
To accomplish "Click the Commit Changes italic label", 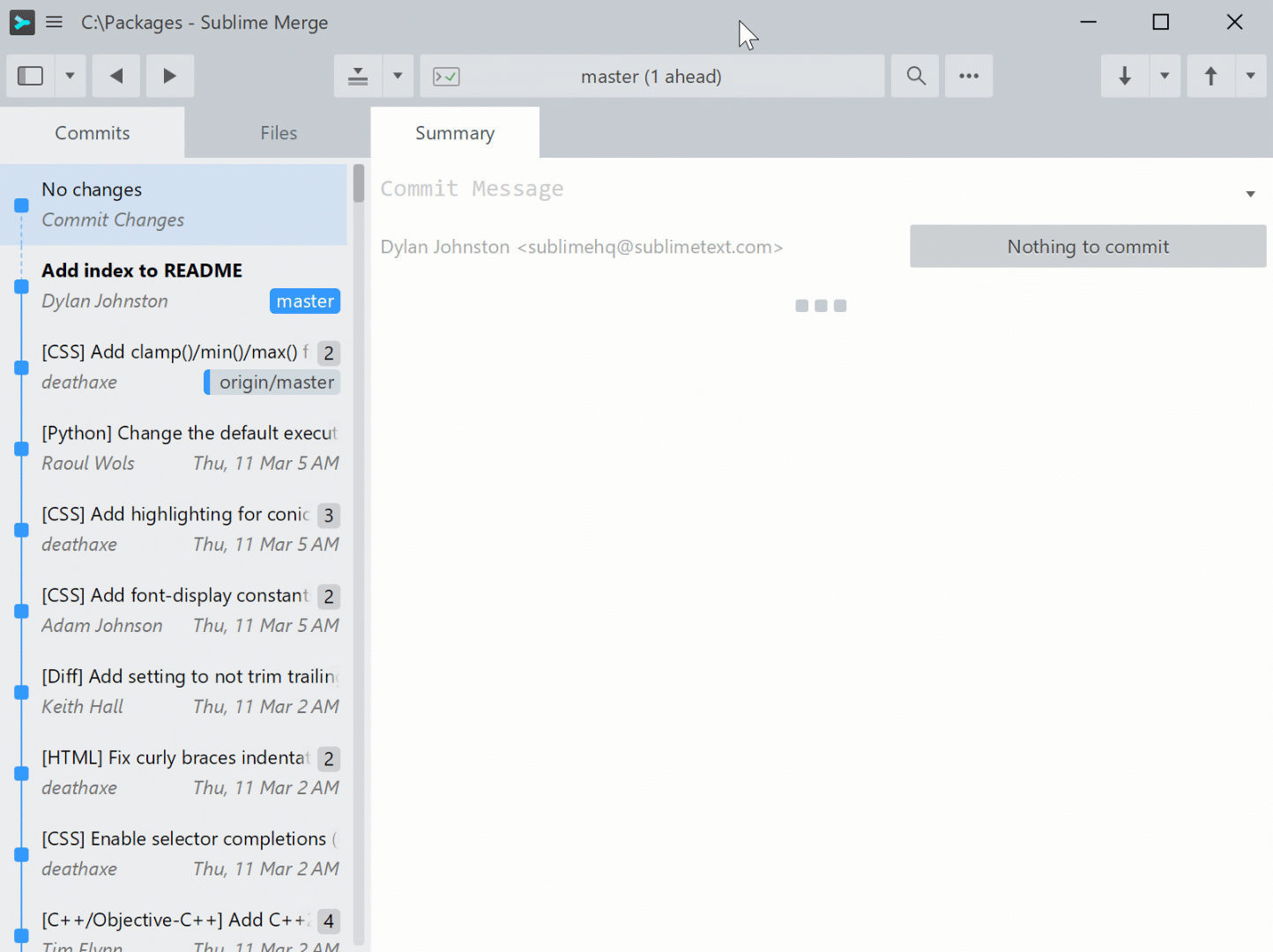I will click(x=113, y=220).
